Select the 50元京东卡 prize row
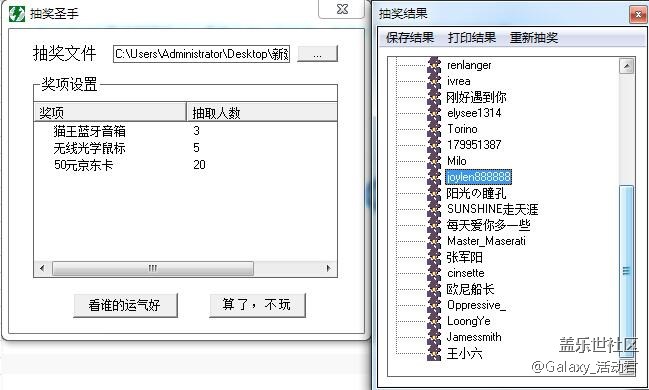The height and width of the screenshot is (390, 649). 83,165
